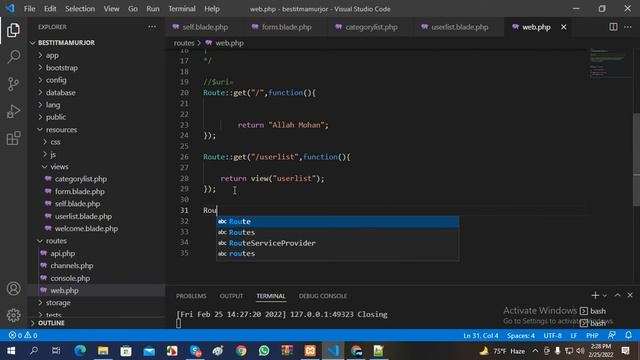Image resolution: width=640 pixels, height=360 pixels.
Task: Select first bash terminal in list
Action: tap(593, 311)
